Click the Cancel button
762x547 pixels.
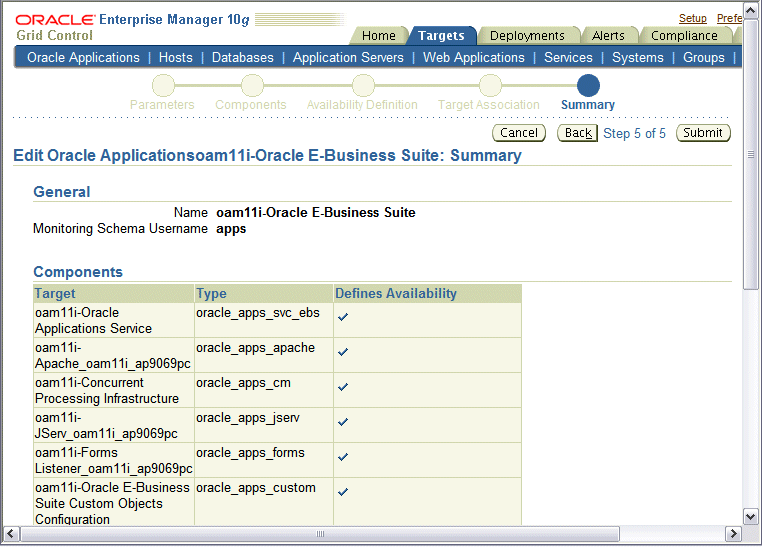519,133
